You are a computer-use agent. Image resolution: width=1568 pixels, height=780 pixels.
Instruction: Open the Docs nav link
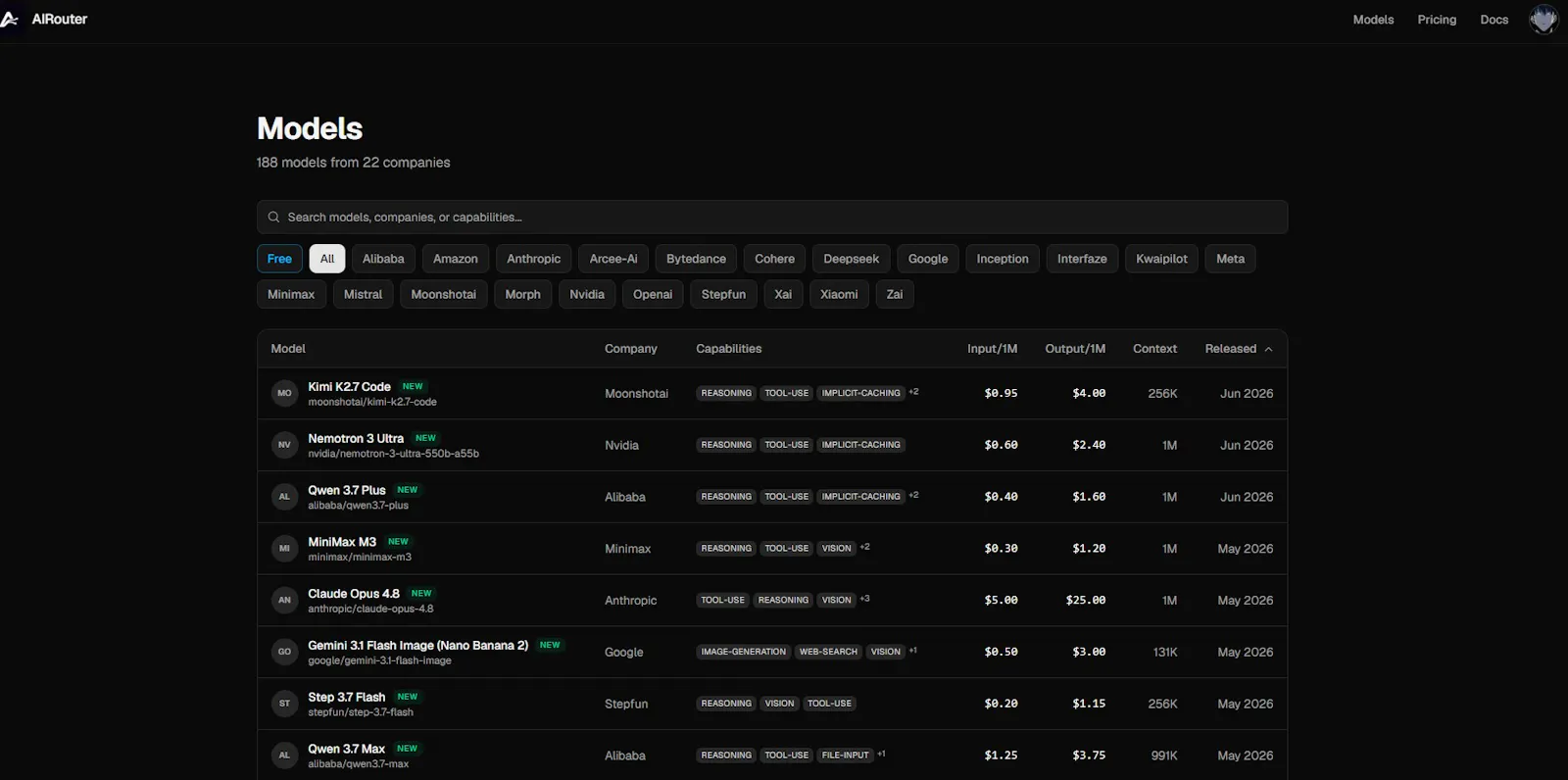coord(1494,20)
